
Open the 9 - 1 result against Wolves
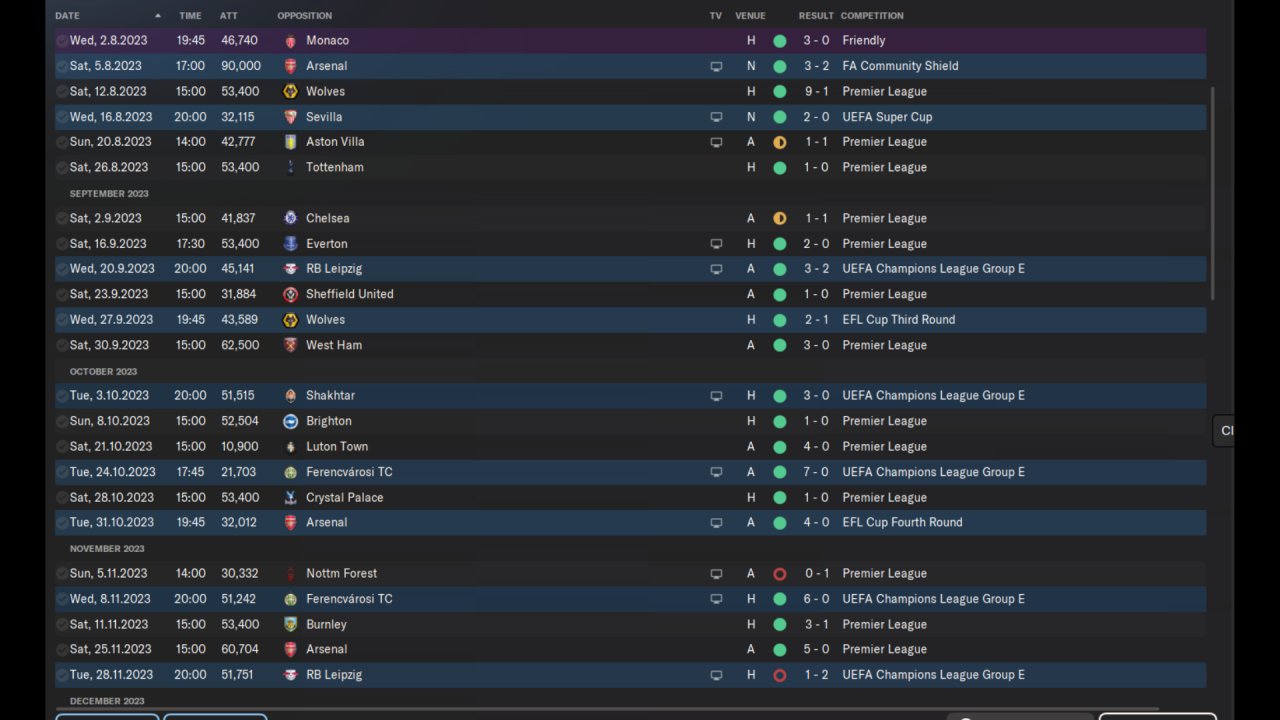(x=815, y=92)
